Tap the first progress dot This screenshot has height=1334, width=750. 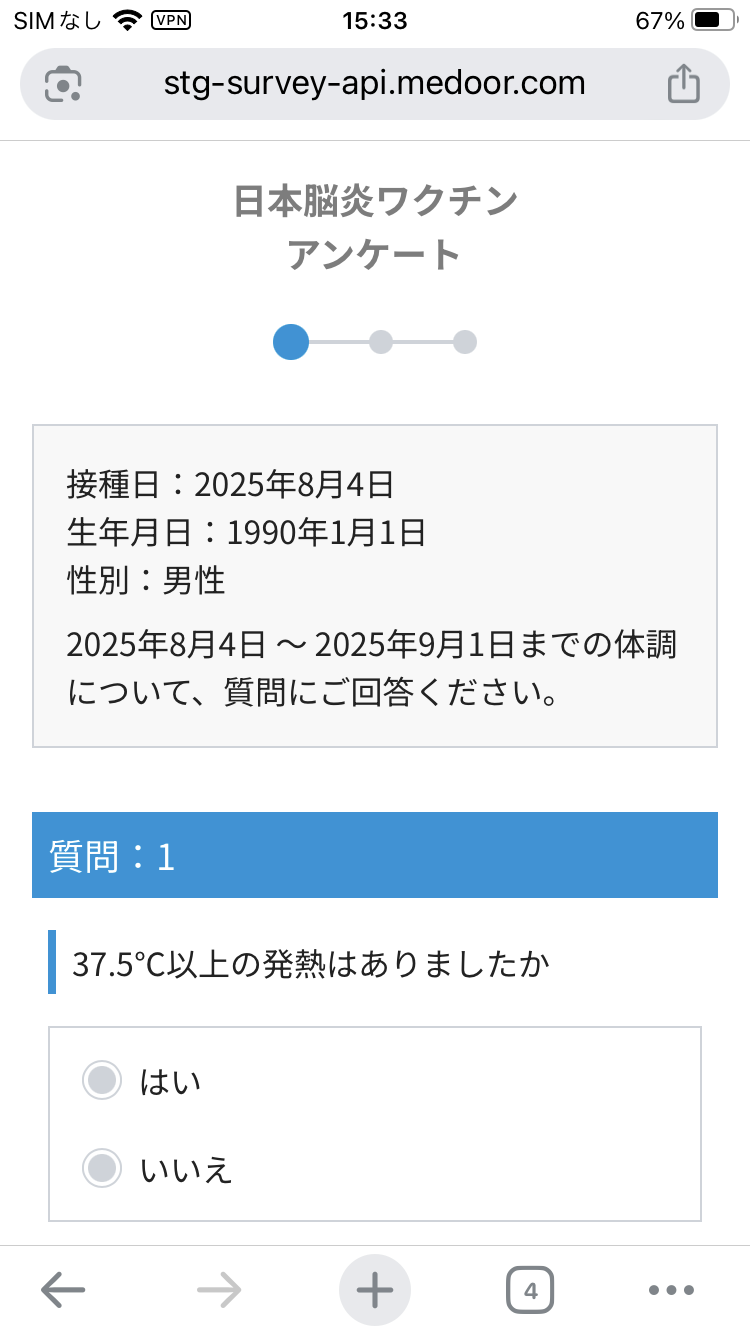point(291,343)
